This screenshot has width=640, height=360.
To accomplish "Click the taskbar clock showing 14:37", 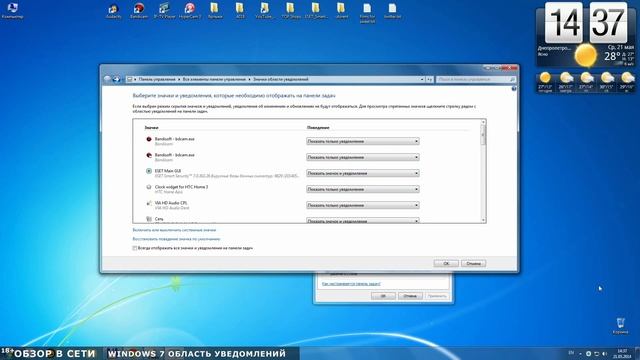I will (622, 353).
